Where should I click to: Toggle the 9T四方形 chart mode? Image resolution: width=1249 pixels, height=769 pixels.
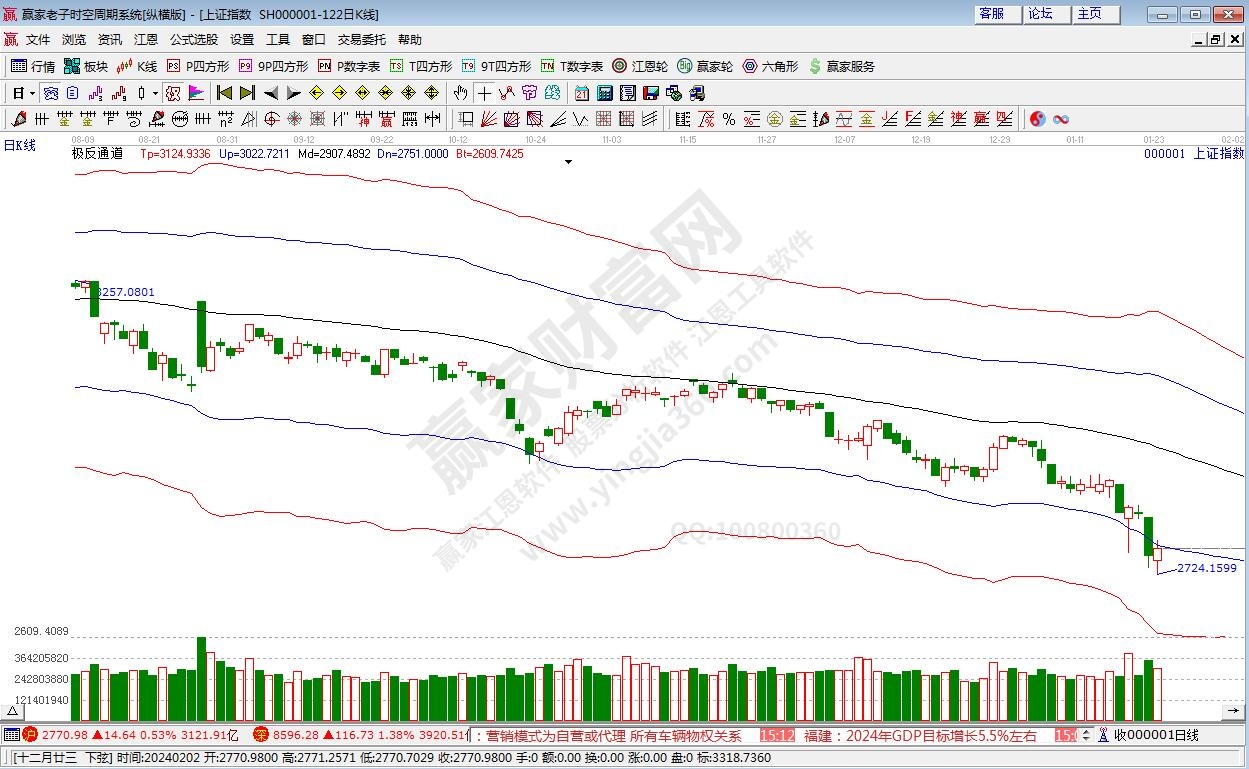click(496, 66)
